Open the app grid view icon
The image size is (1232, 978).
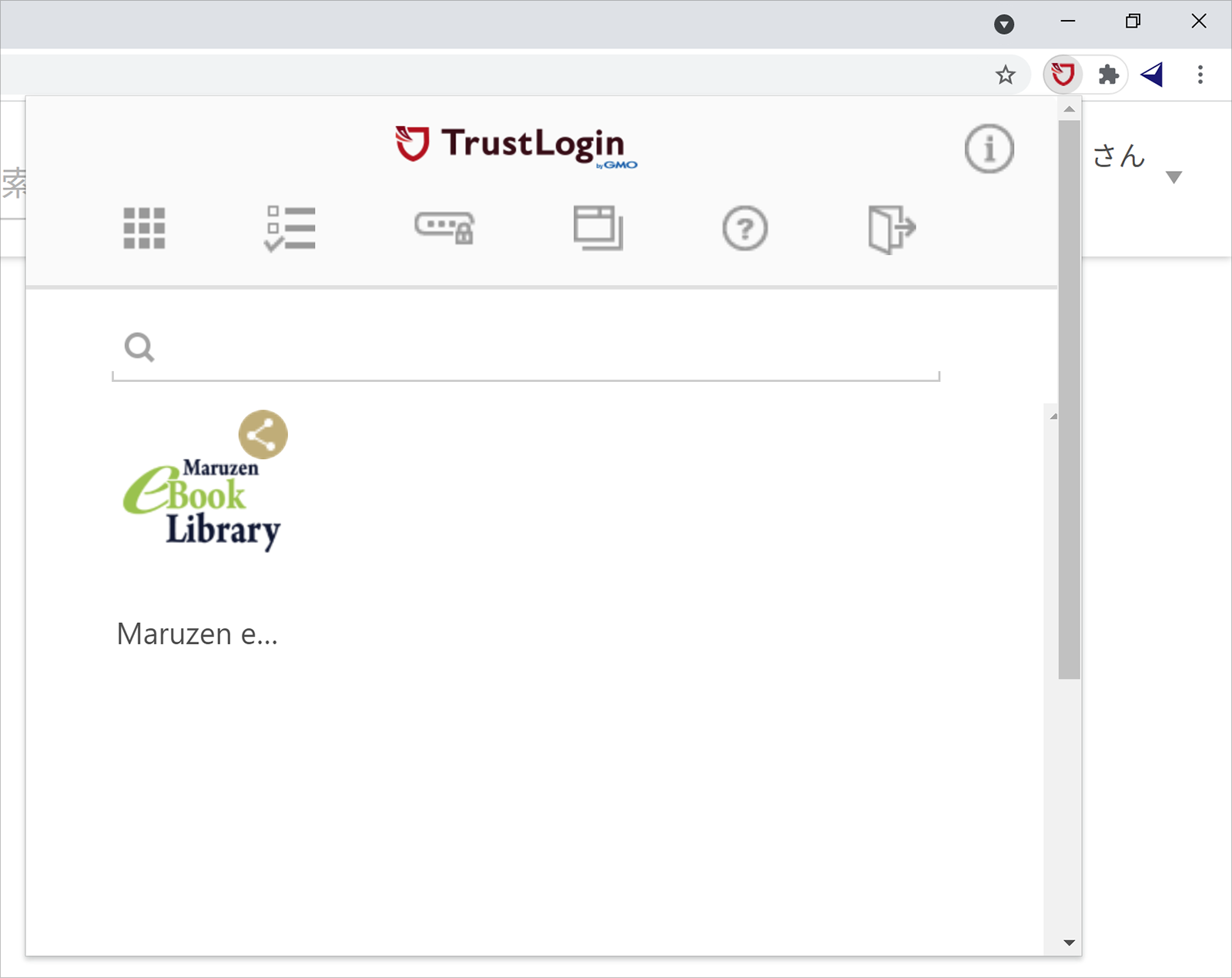tap(144, 228)
